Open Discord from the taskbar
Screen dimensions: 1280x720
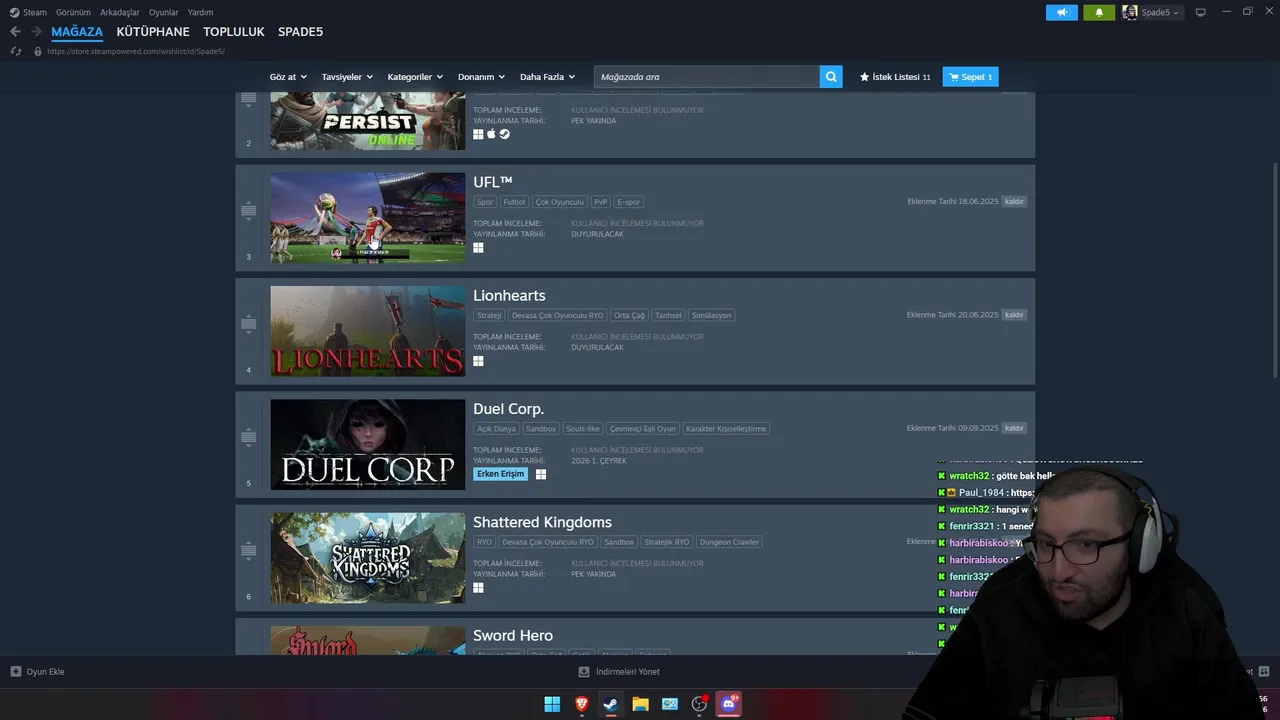coord(729,704)
